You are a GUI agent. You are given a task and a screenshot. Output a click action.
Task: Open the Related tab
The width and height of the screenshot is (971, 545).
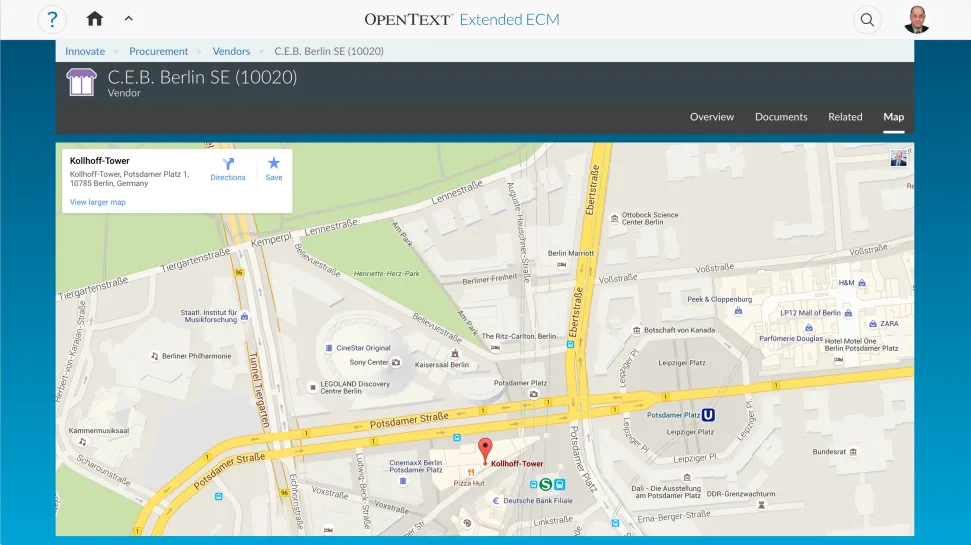844,117
